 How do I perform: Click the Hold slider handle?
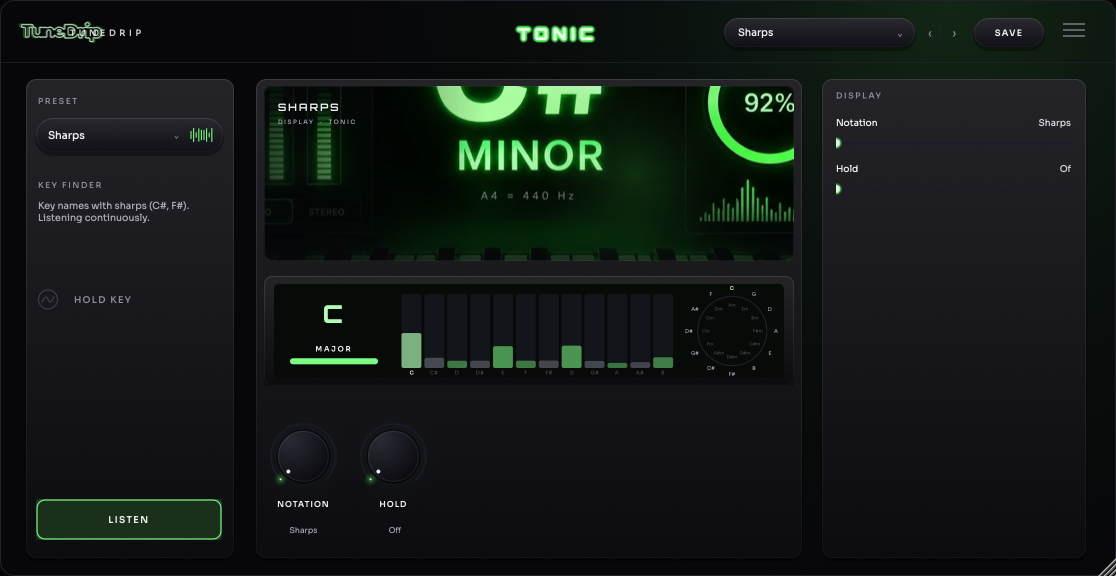coord(838,189)
